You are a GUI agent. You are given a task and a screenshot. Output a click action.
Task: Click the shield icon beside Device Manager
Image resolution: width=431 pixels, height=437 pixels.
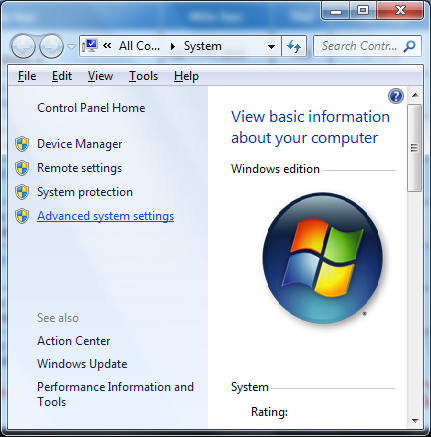tap(22, 144)
